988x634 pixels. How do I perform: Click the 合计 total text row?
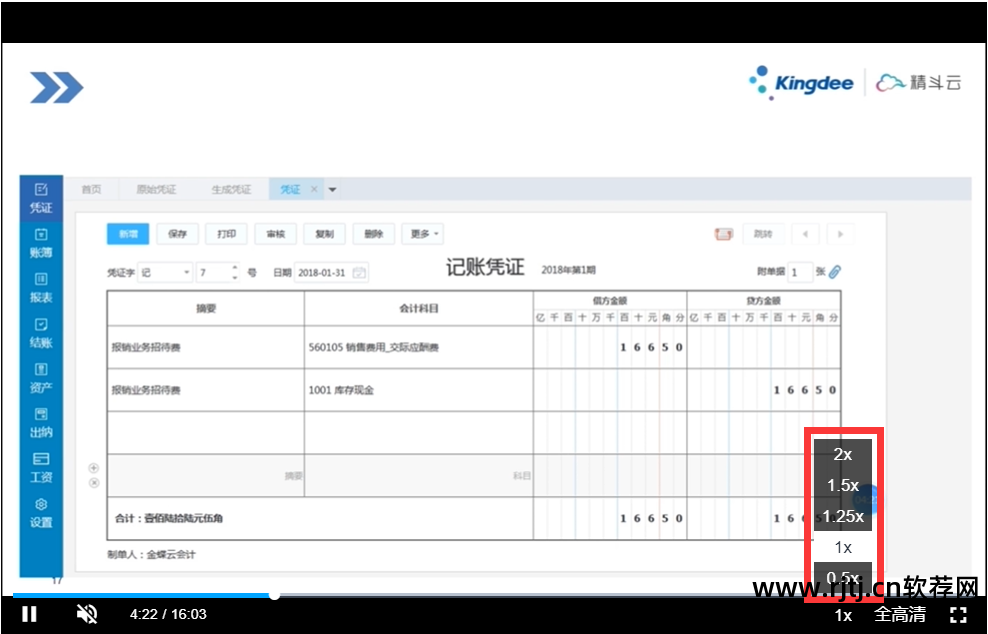coord(169,518)
